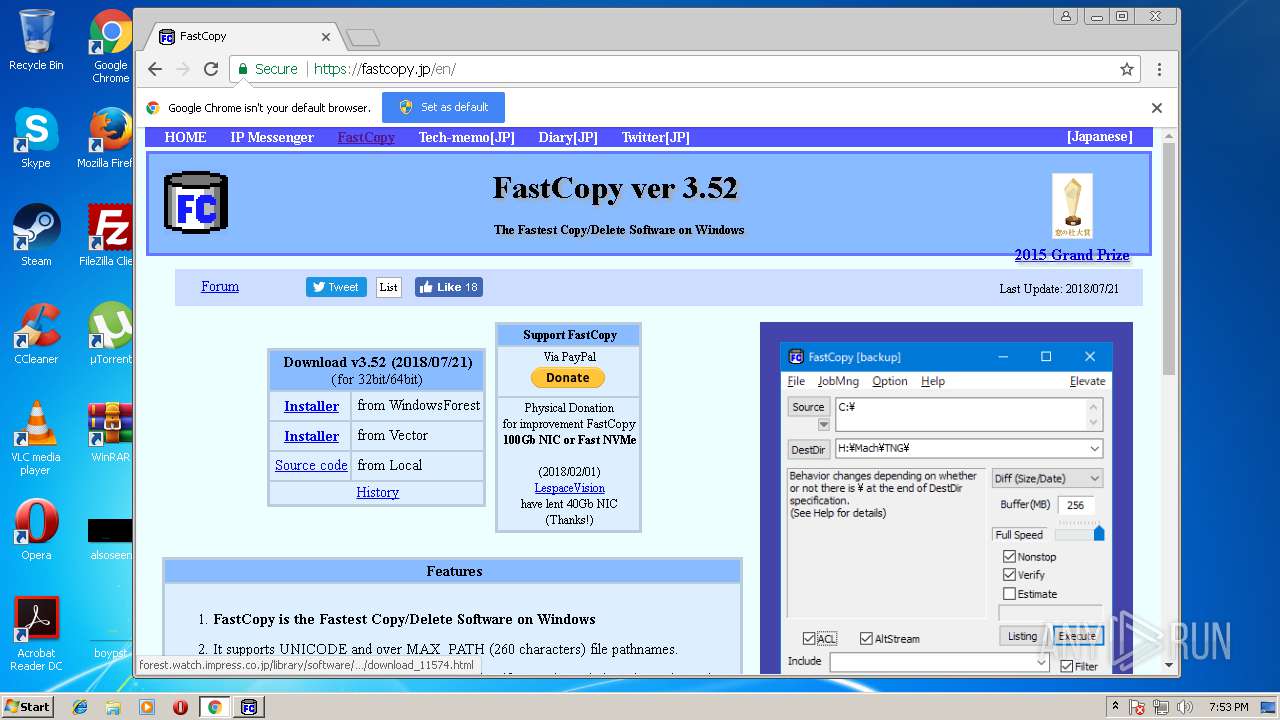Open the WinRAR desktop shortcut

coord(110,432)
